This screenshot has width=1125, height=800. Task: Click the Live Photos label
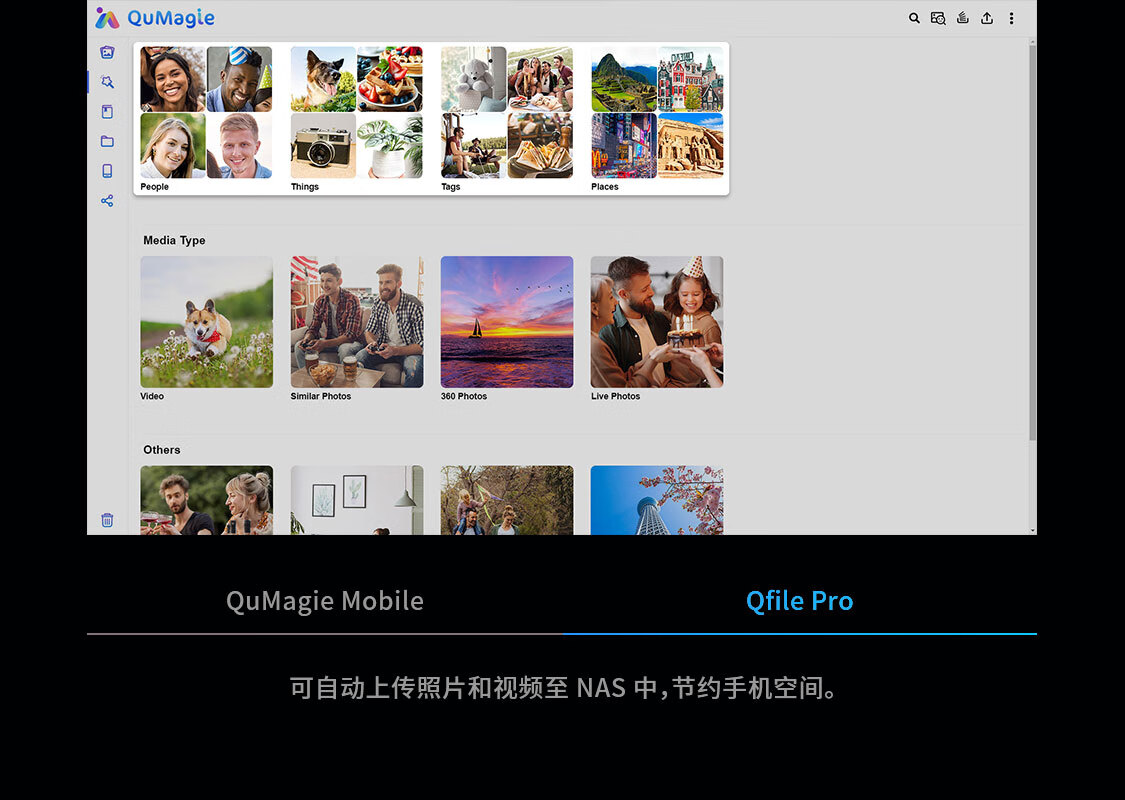click(x=615, y=396)
